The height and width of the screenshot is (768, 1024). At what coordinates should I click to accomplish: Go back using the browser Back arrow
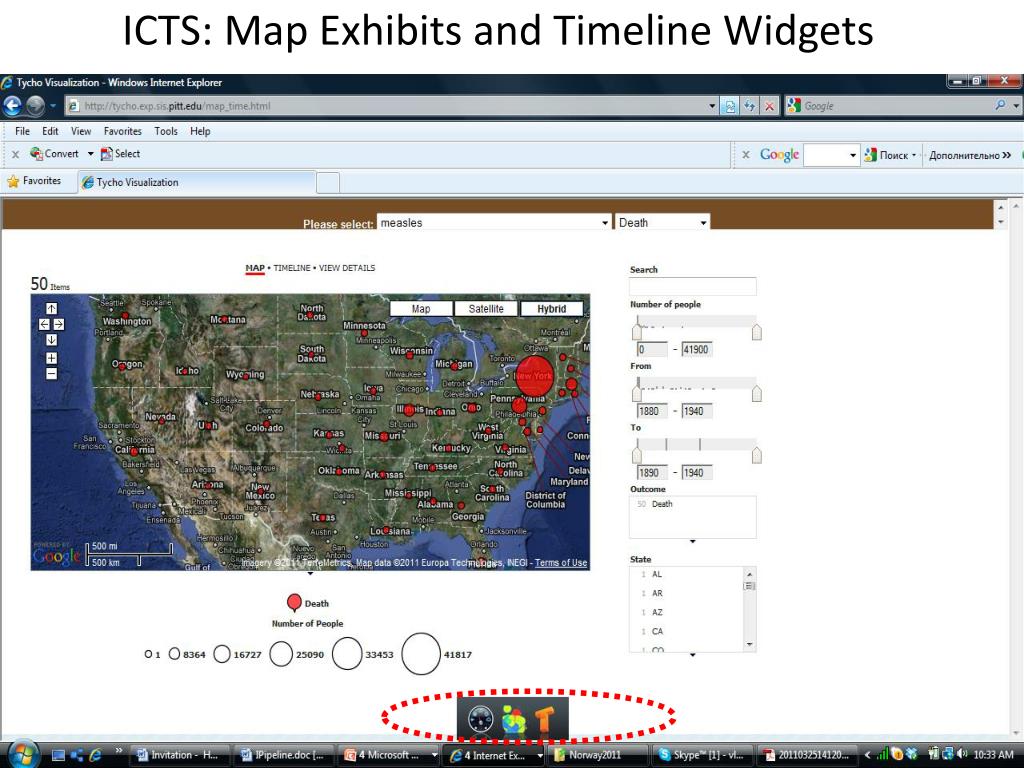12,105
